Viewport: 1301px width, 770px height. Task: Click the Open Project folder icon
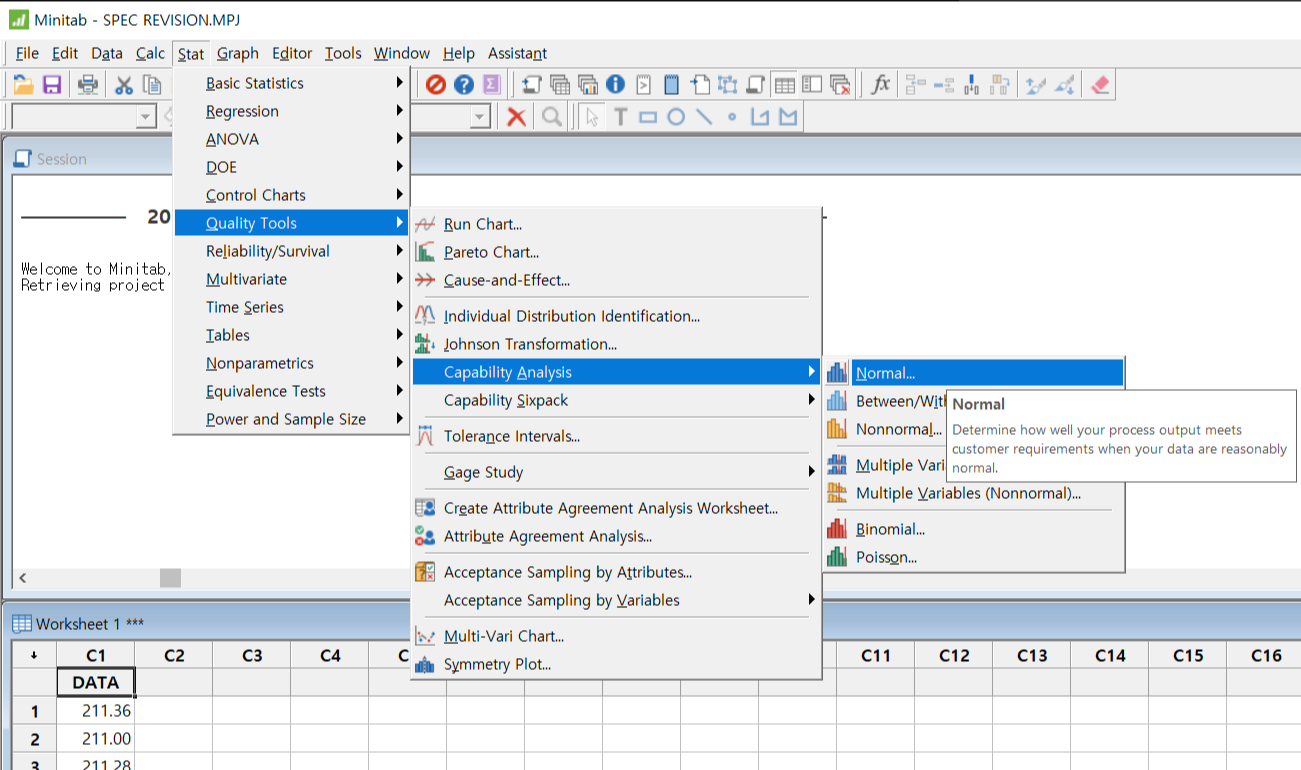(23, 85)
